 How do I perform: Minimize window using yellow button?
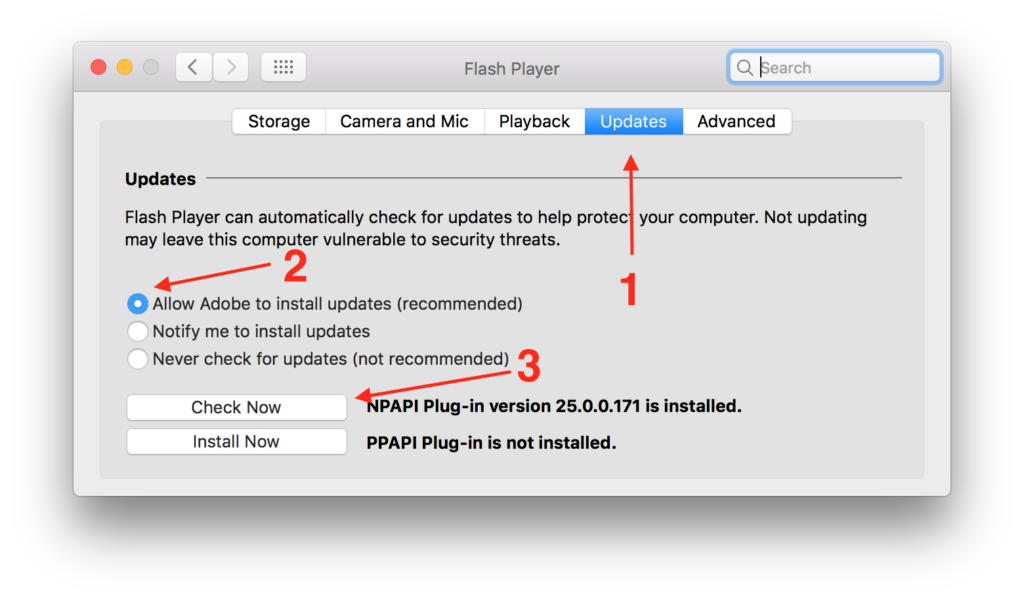tap(125, 67)
